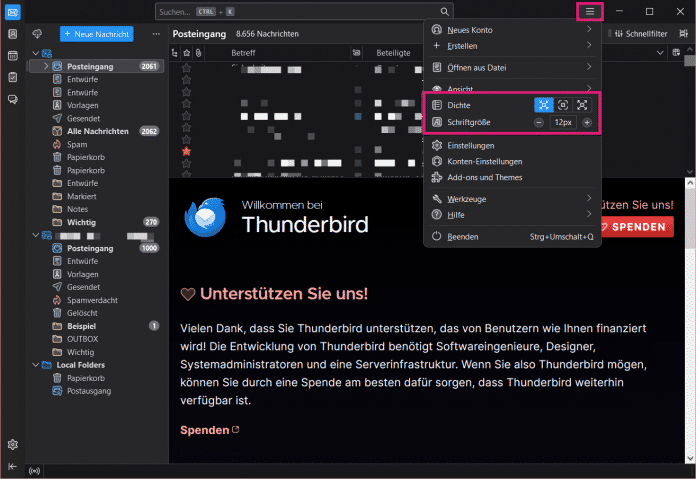Collapse the Local Folders tree

tap(34, 365)
